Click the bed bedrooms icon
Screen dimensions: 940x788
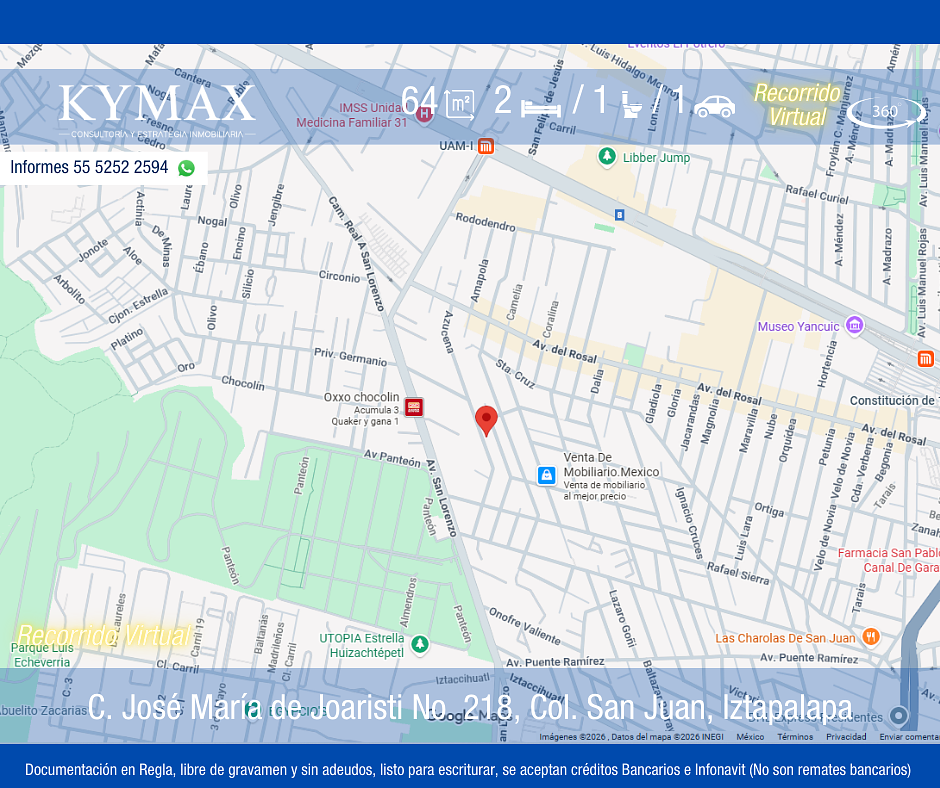[540, 105]
